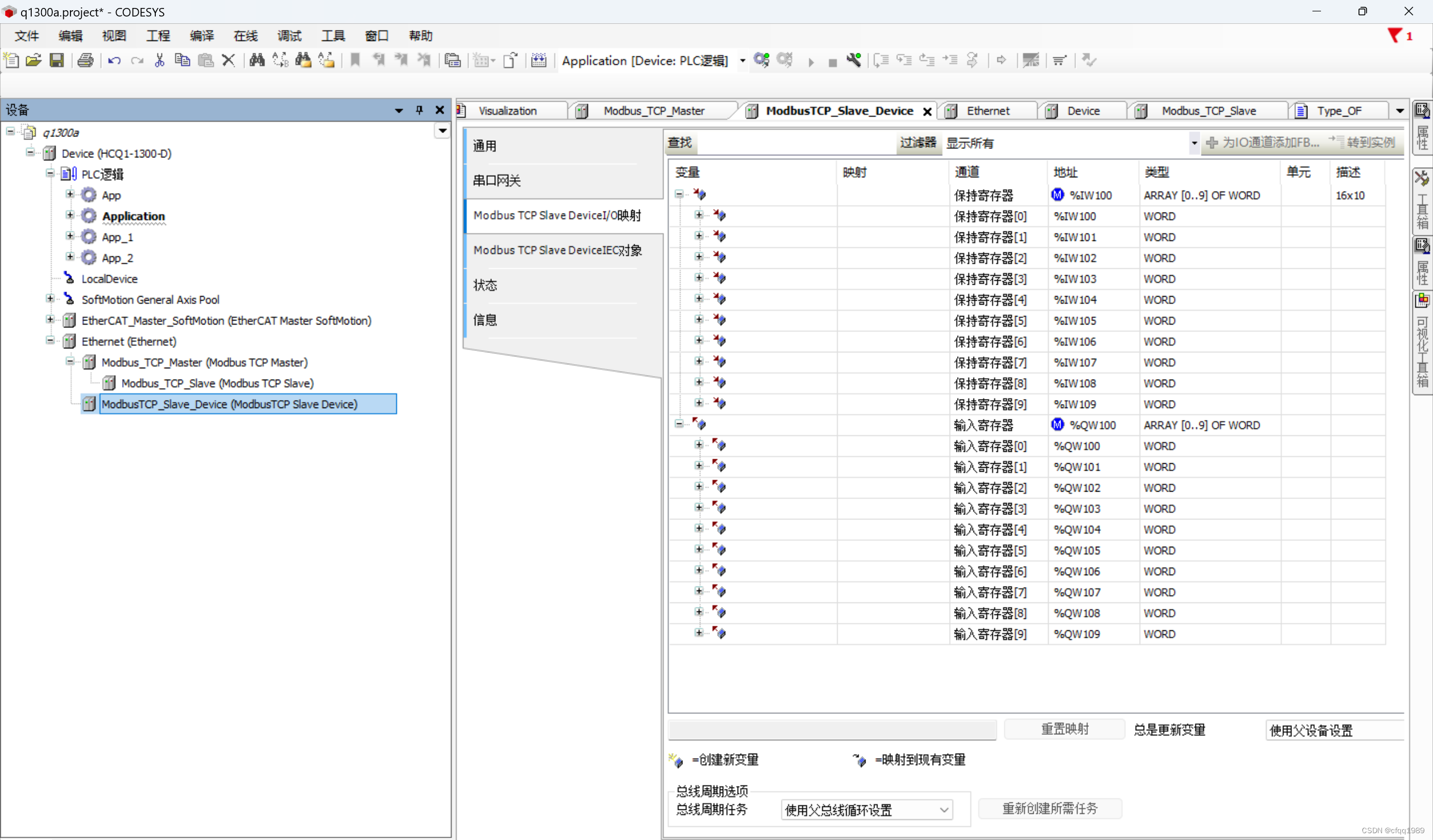
Task: Click the 查找 search field
Action: (x=796, y=143)
